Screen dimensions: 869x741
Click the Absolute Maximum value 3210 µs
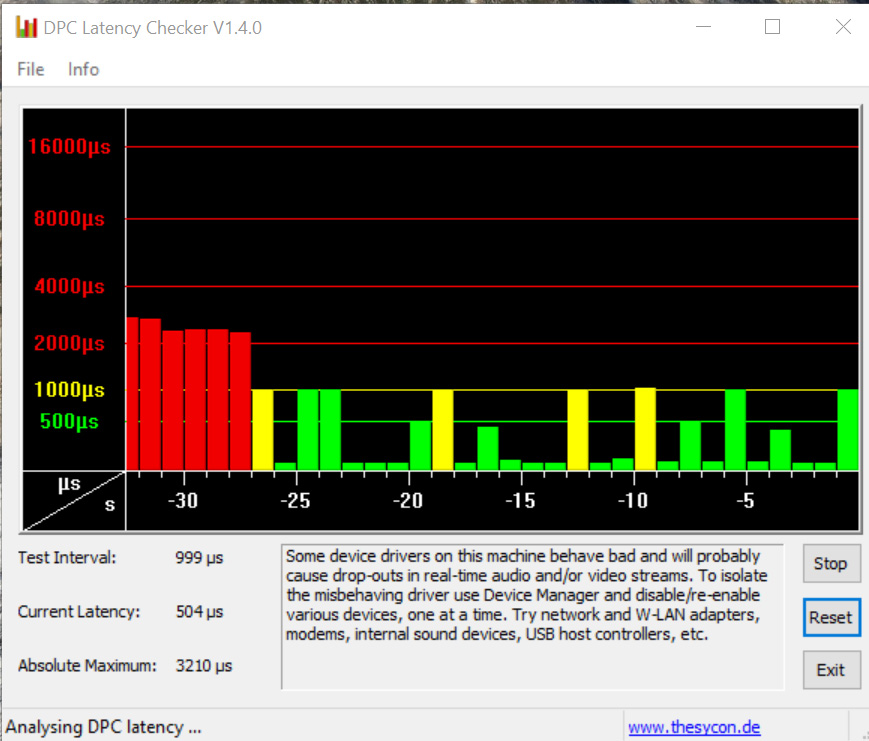[x=203, y=666]
